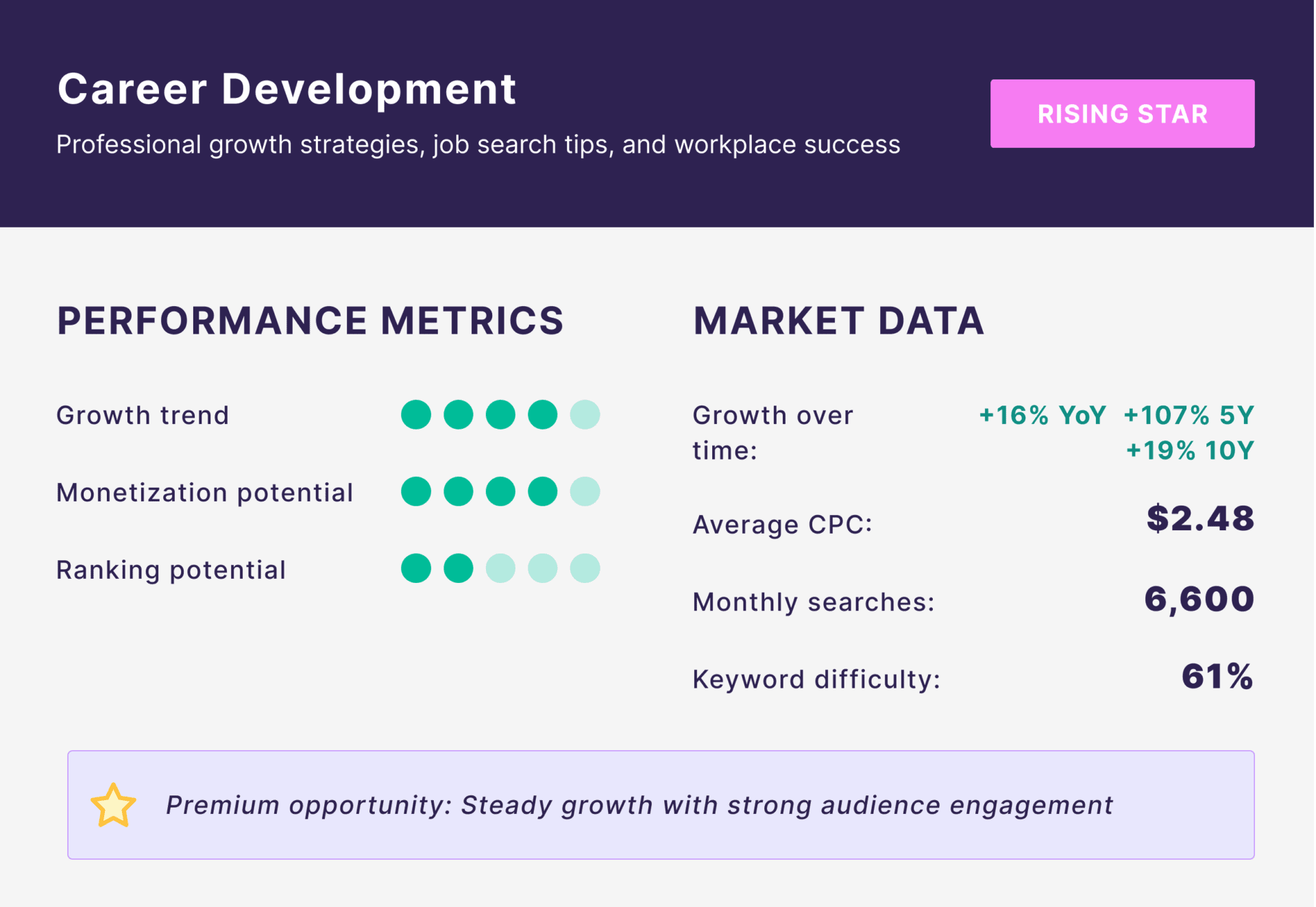
Task: Click the 61% keyword difficulty value
Action: 1217,677
